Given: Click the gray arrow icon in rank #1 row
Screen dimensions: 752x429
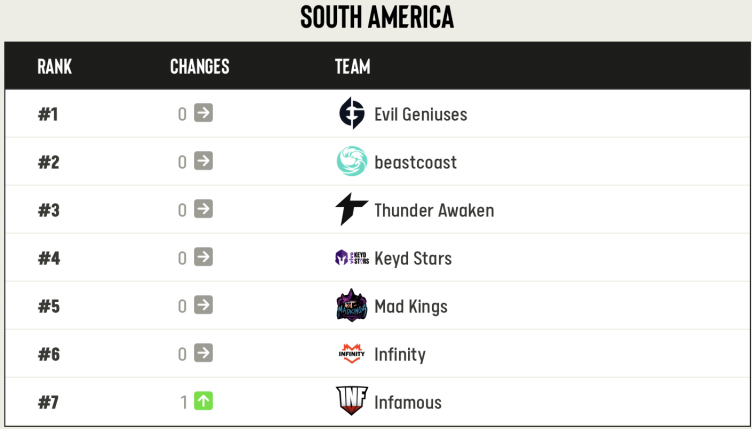Looking at the screenshot, I should click(x=203, y=114).
